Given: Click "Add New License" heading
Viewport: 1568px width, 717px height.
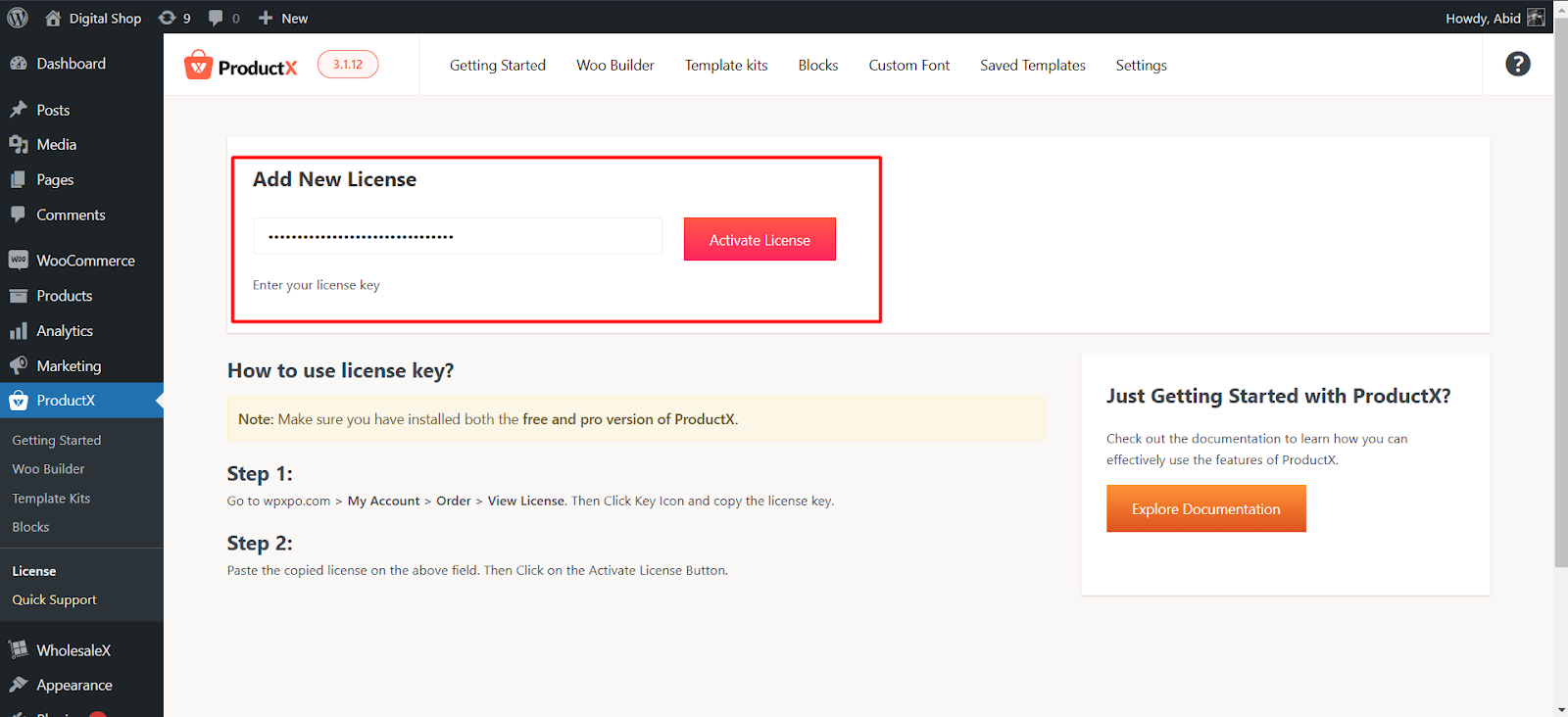Looking at the screenshot, I should [x=334, y=179].
